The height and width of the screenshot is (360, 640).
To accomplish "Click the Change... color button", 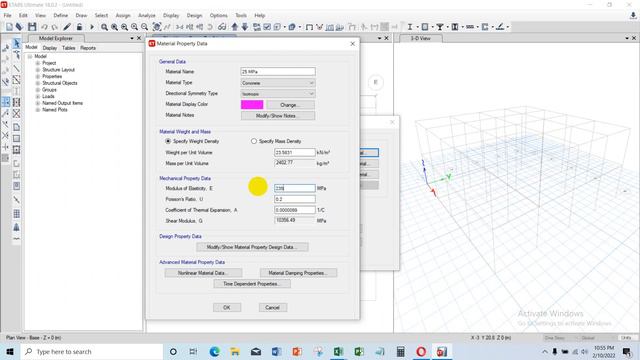I will coord(290,105).
